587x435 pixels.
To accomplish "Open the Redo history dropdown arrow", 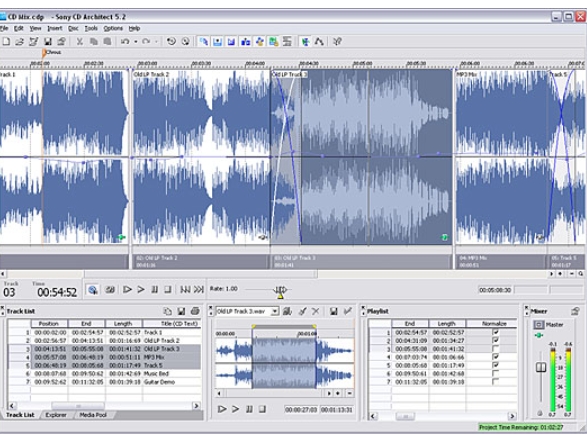I will click(156, 42).
